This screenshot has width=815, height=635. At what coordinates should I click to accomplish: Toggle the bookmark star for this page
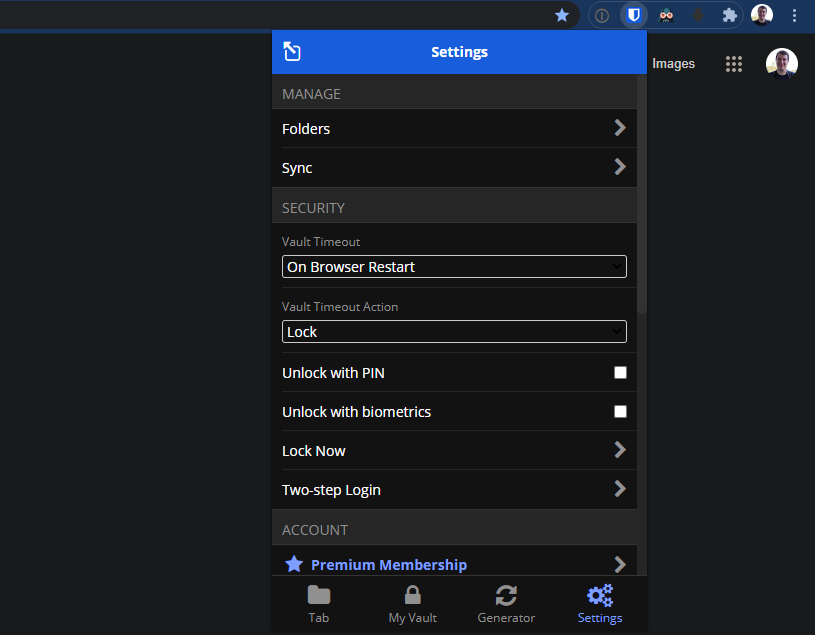click(x=562, y=15)
